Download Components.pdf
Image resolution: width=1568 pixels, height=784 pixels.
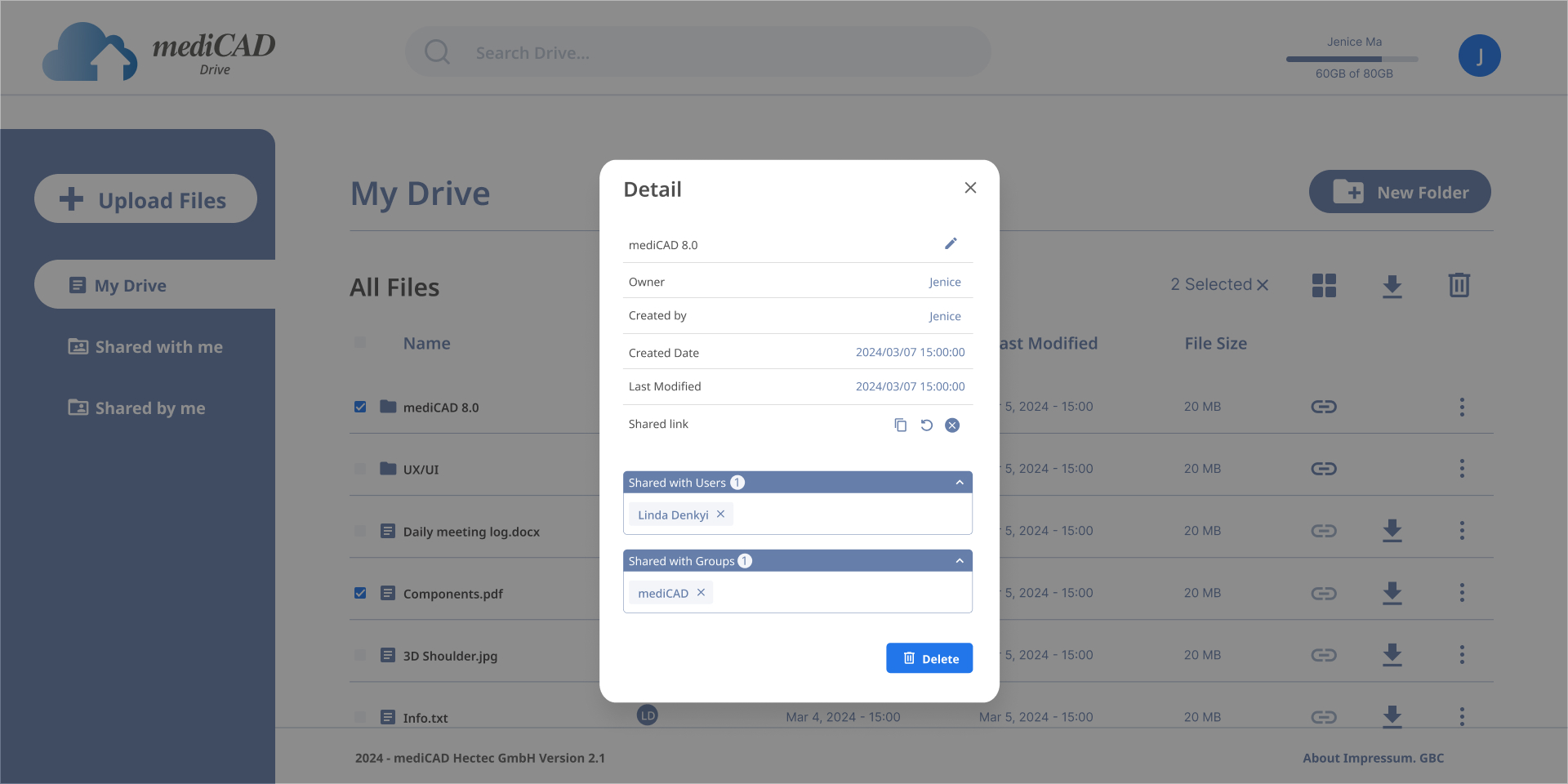[1392, 593]
